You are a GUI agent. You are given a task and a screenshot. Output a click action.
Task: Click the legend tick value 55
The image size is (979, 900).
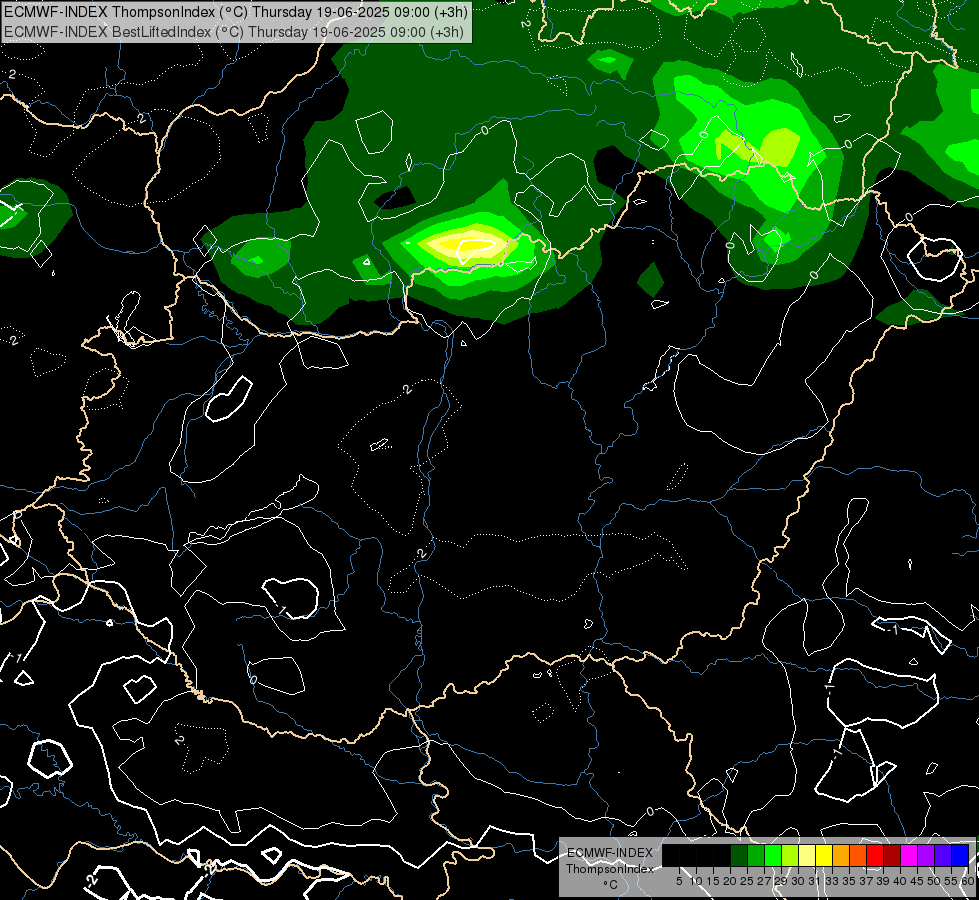click(951, 881)
